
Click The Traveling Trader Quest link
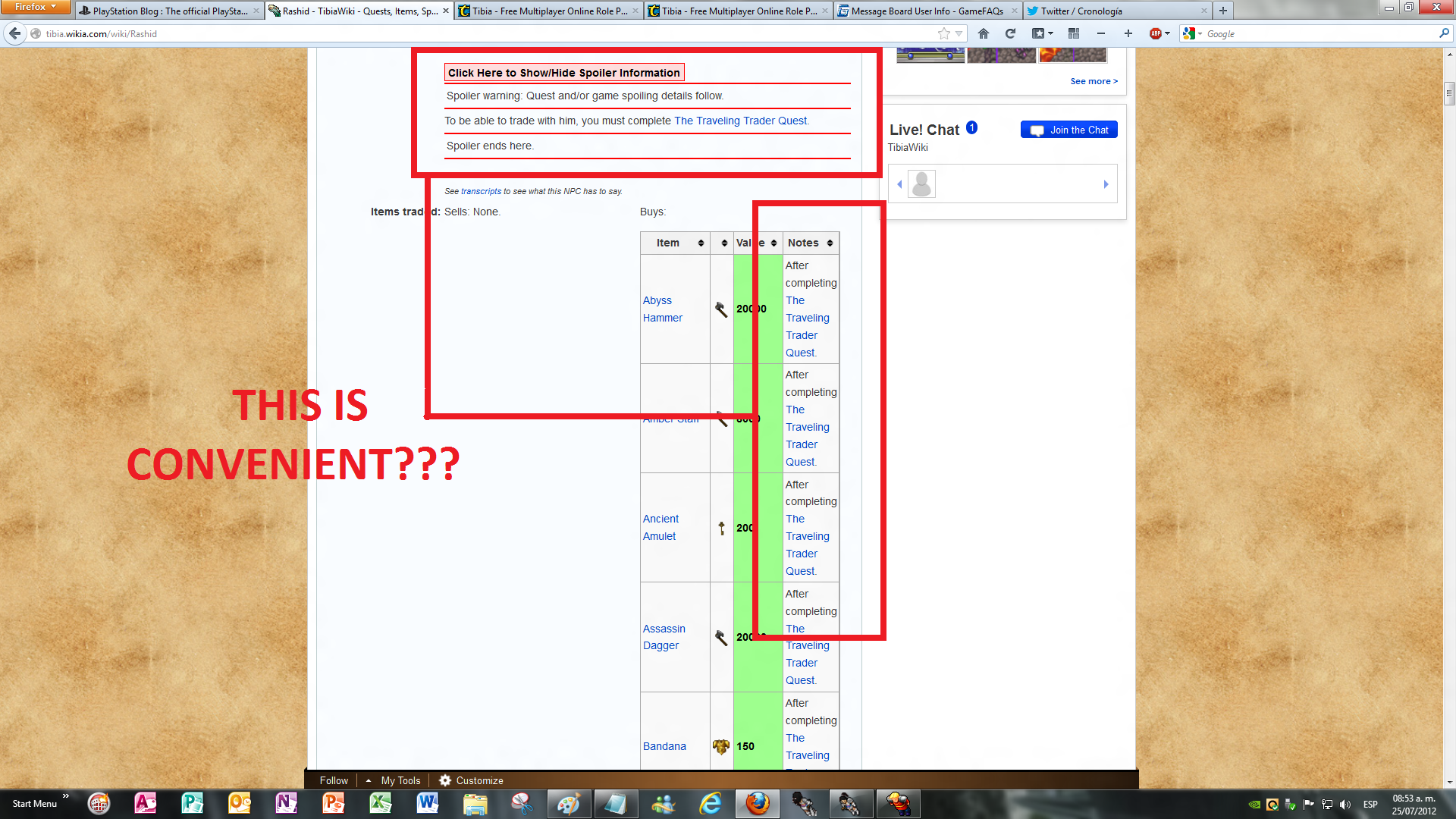point(740,120)
